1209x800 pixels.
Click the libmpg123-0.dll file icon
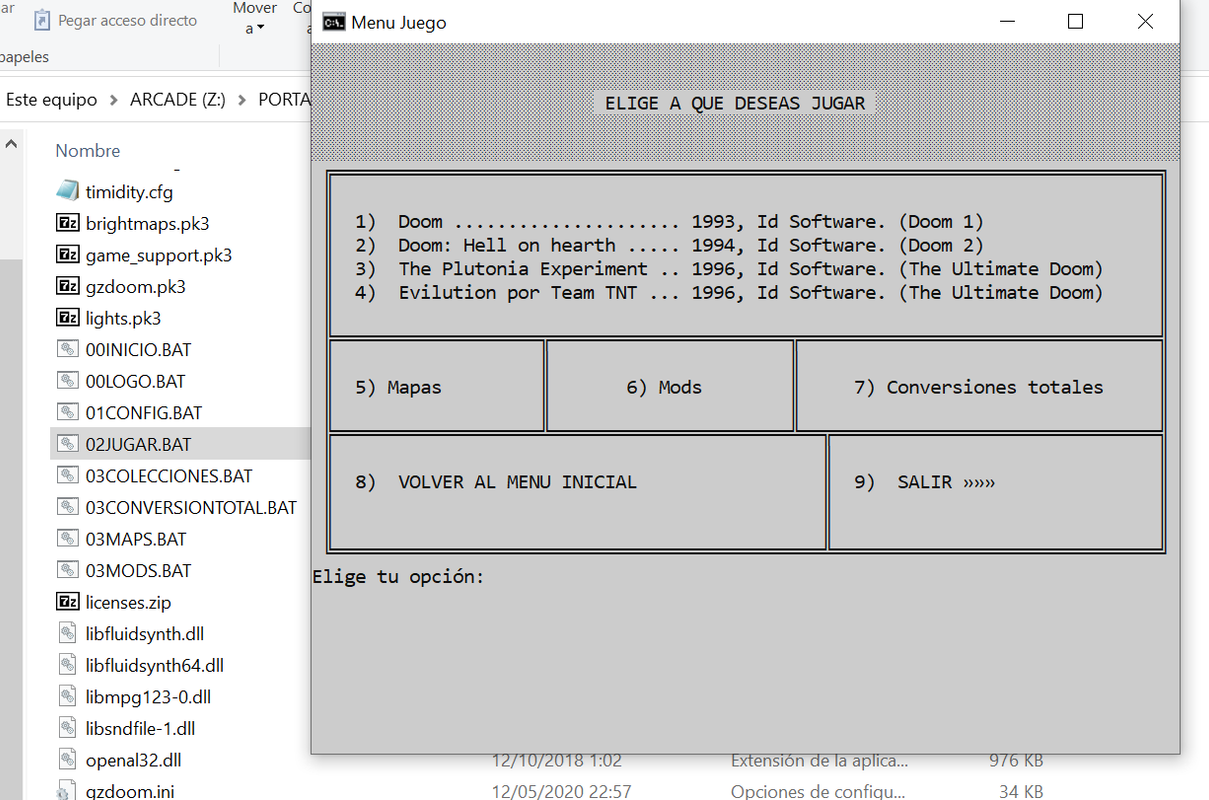coord(67,696)
